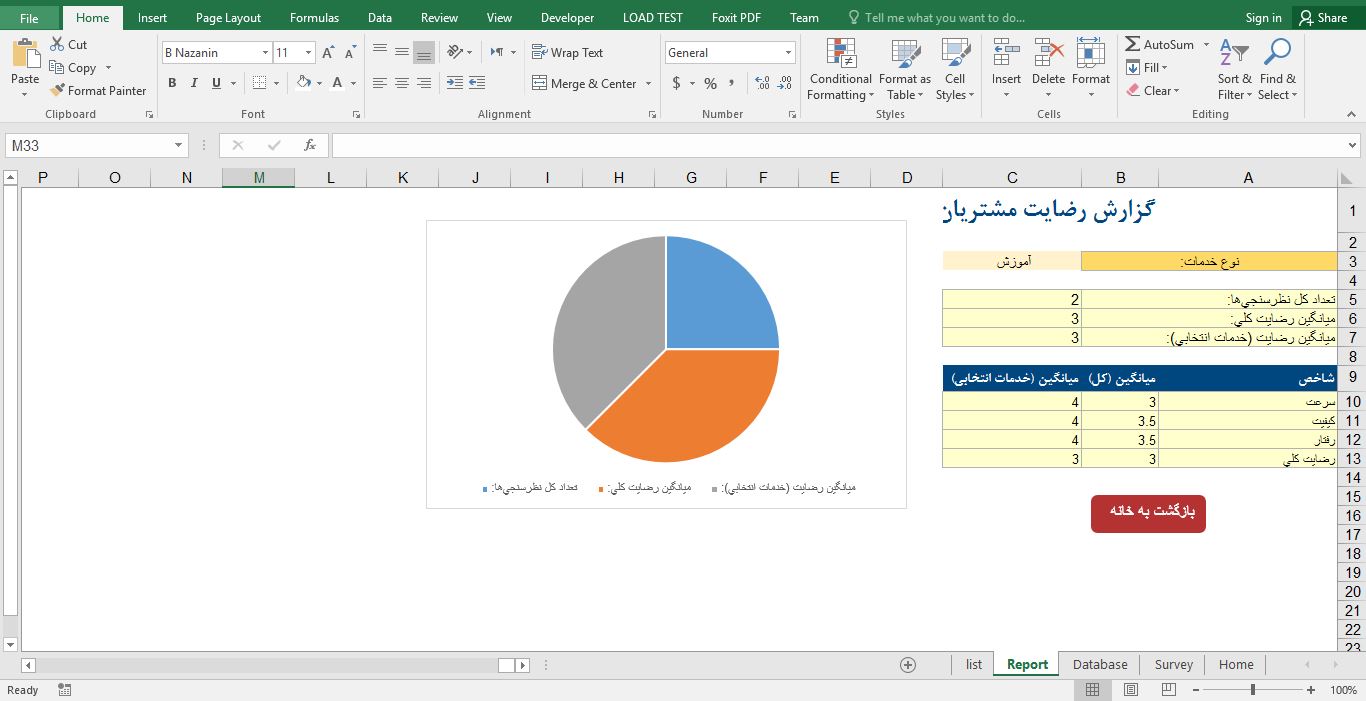This screenshot has height=701, width=1366.
Task: Switch to Normal view in status bar
Action: click(1092, 690)
